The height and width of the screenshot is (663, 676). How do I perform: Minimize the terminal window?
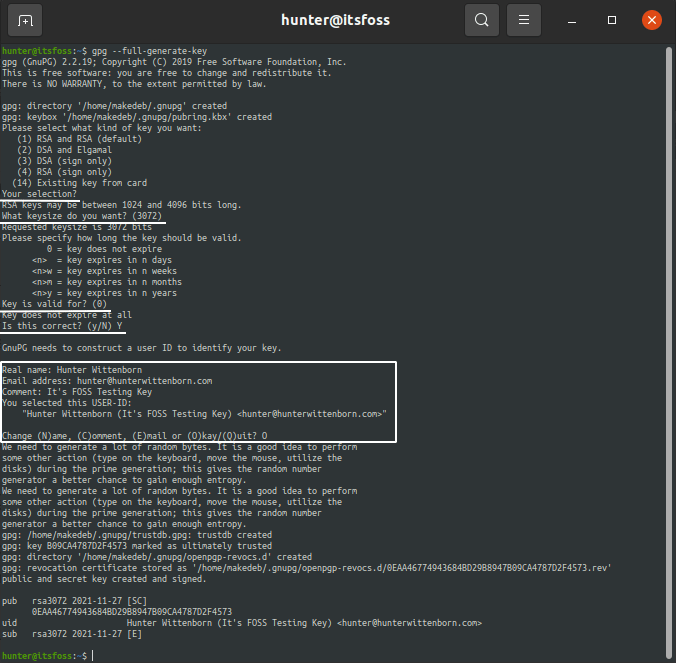coord(572,20)
